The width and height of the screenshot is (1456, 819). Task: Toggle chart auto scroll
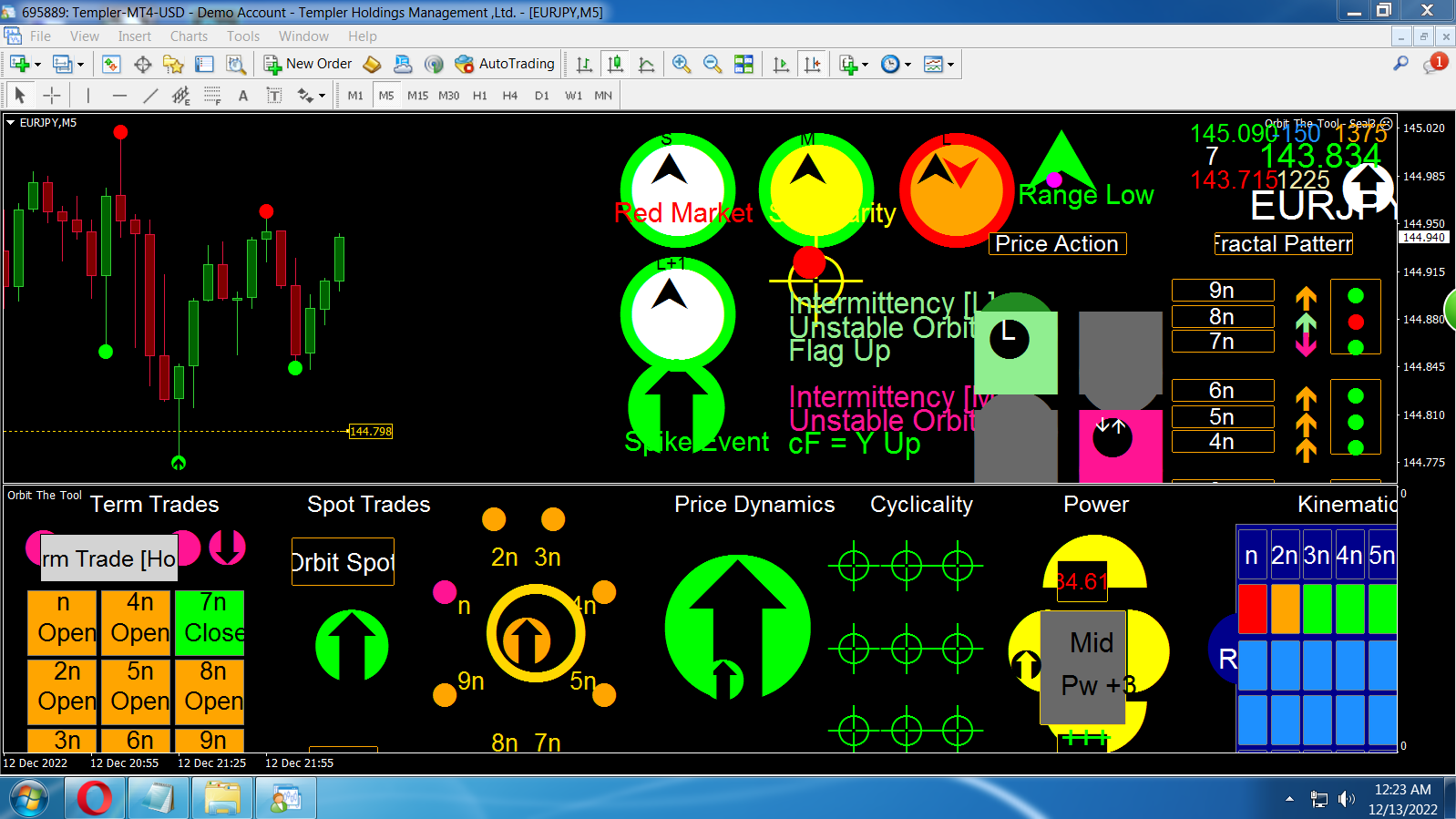781,64
